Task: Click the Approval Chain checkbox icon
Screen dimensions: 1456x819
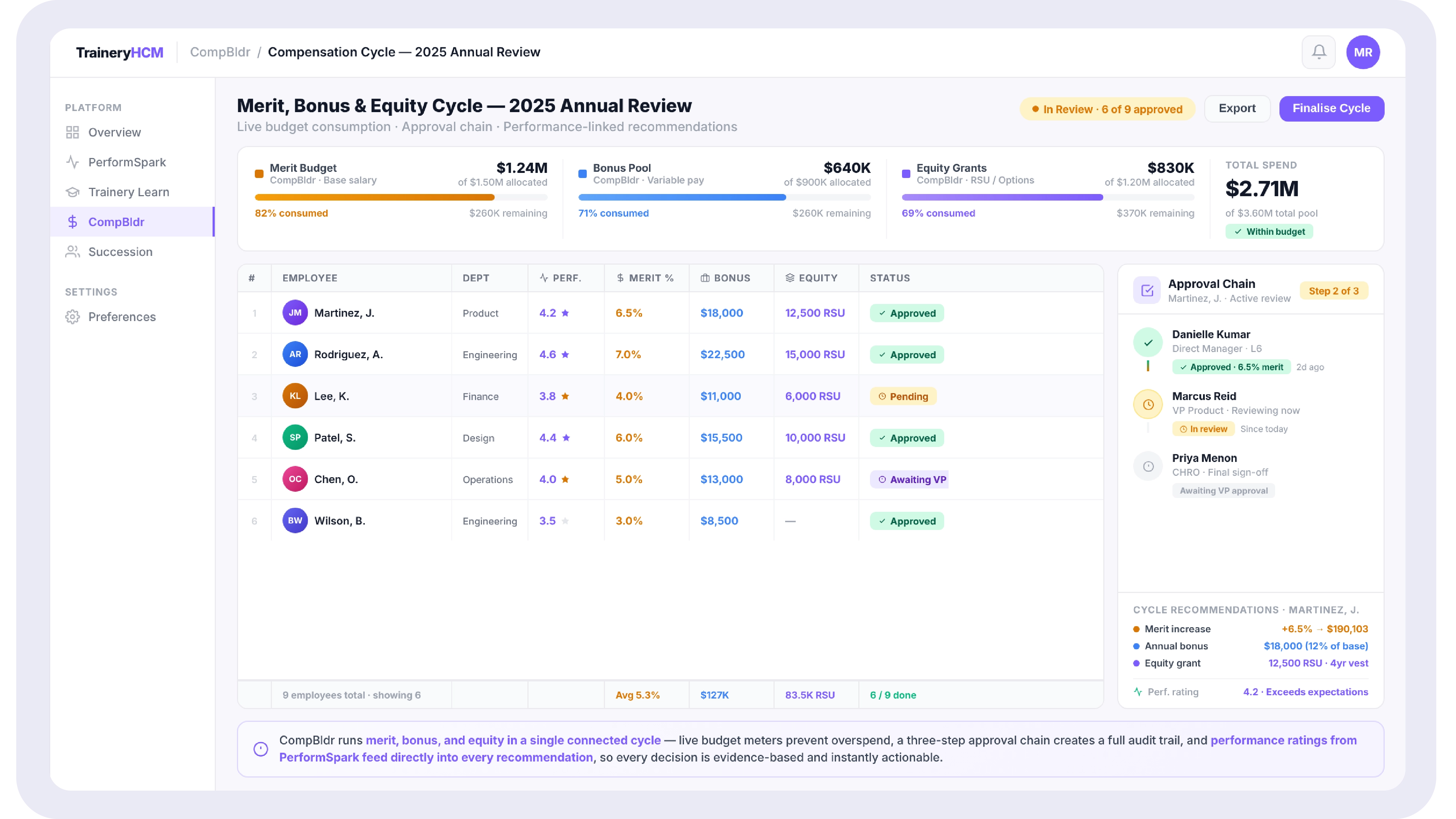Action: 1147,290
